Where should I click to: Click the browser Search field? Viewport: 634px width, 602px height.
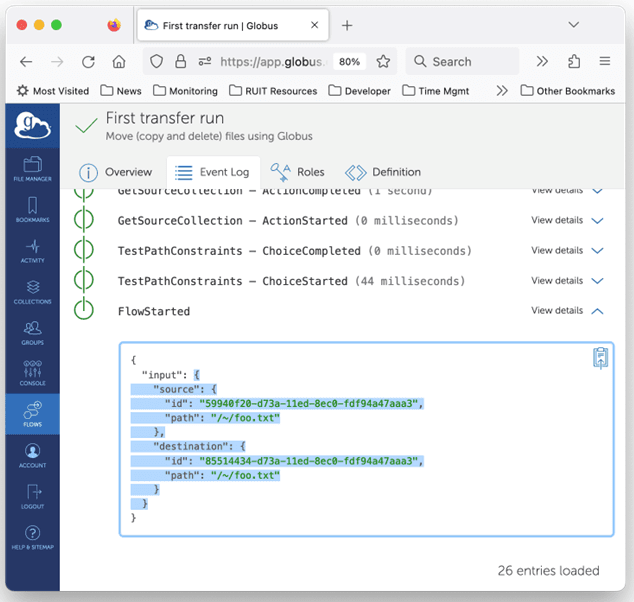[462, 61]
